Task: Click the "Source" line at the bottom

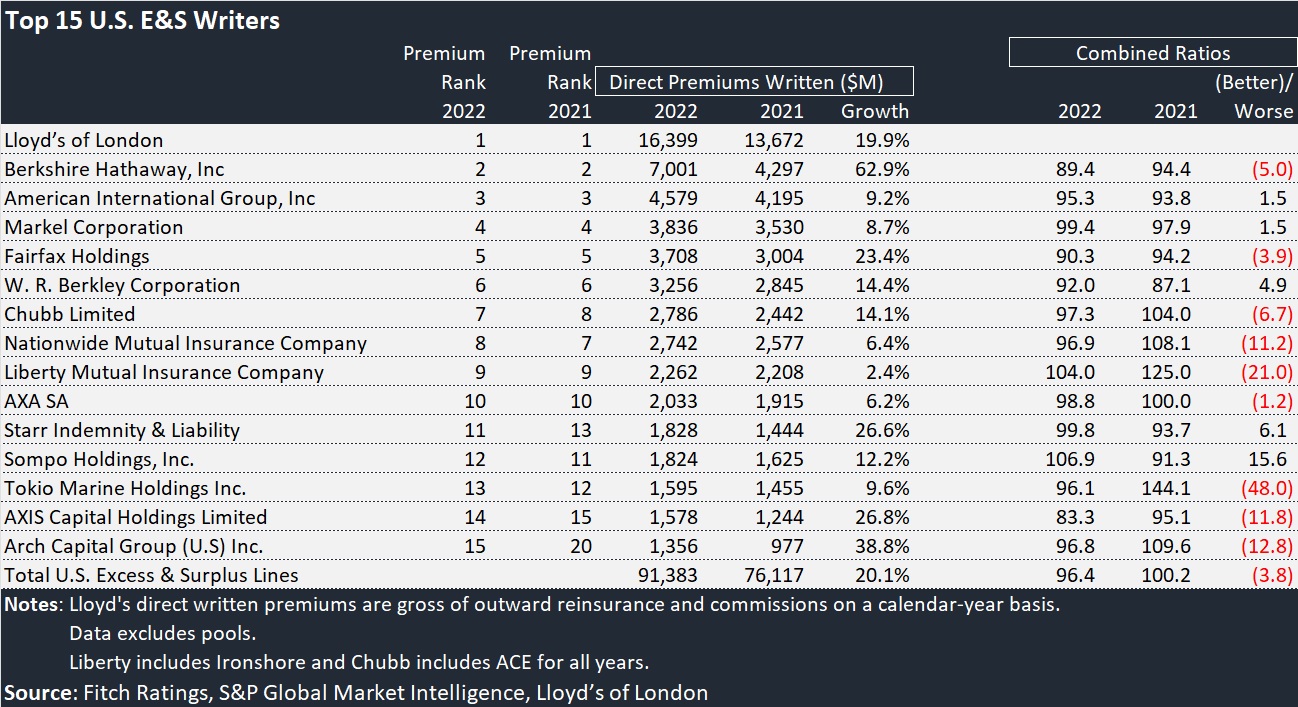Action: click(355, 692)
